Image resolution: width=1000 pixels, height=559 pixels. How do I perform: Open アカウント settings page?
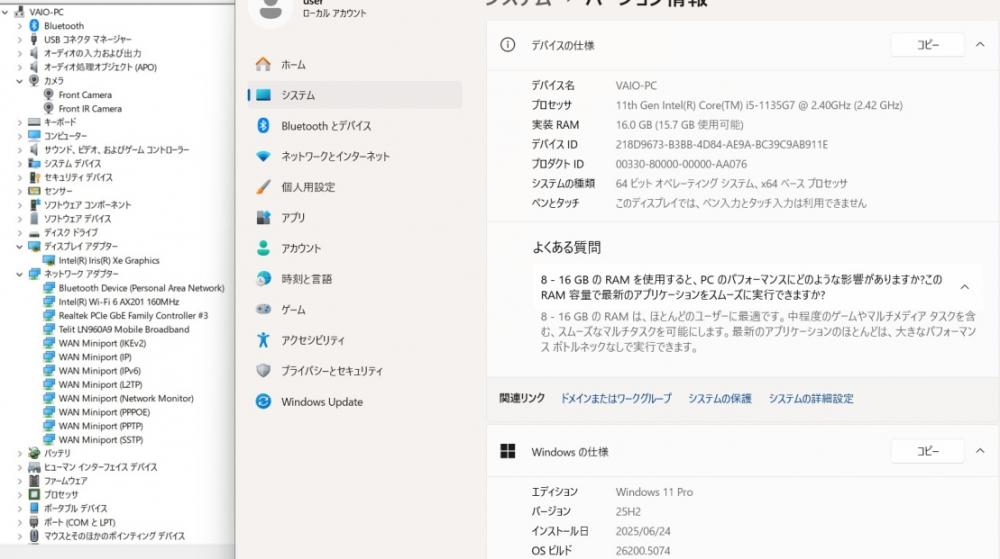(355, 248)
